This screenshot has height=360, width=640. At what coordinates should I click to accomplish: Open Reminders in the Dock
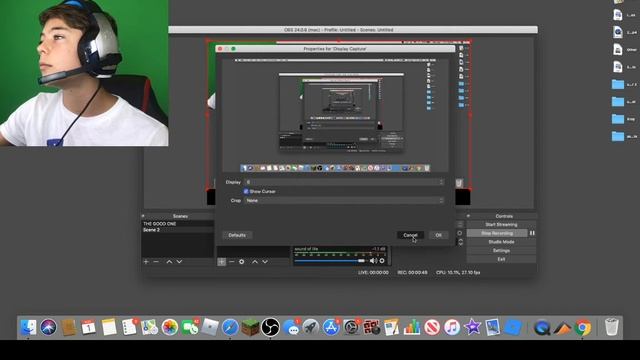tap(129, 327)
